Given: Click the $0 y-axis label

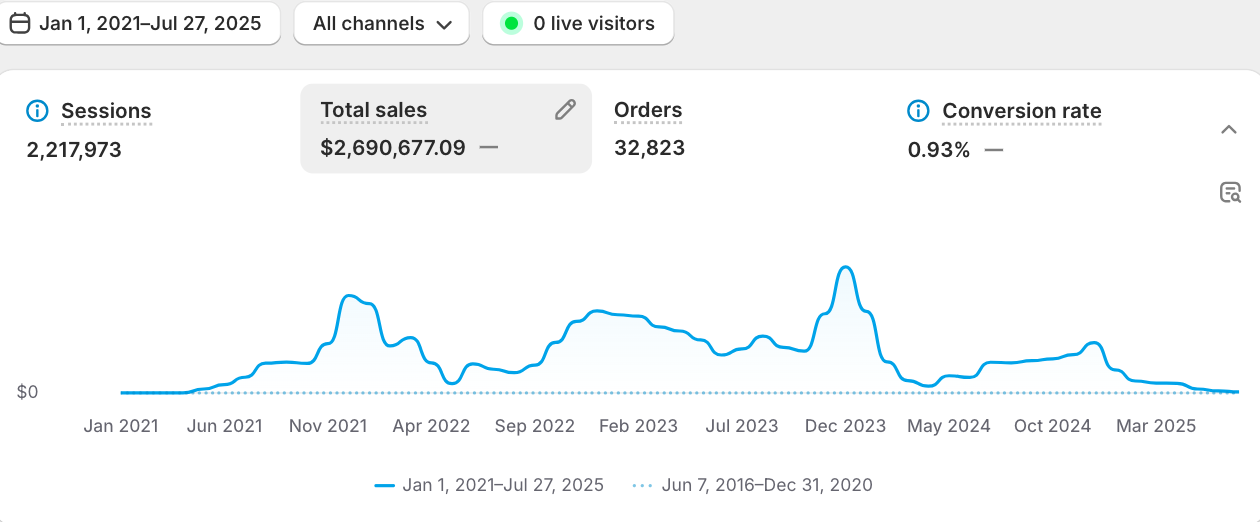Looking at the screenshot, I should (x=28, y=392).
